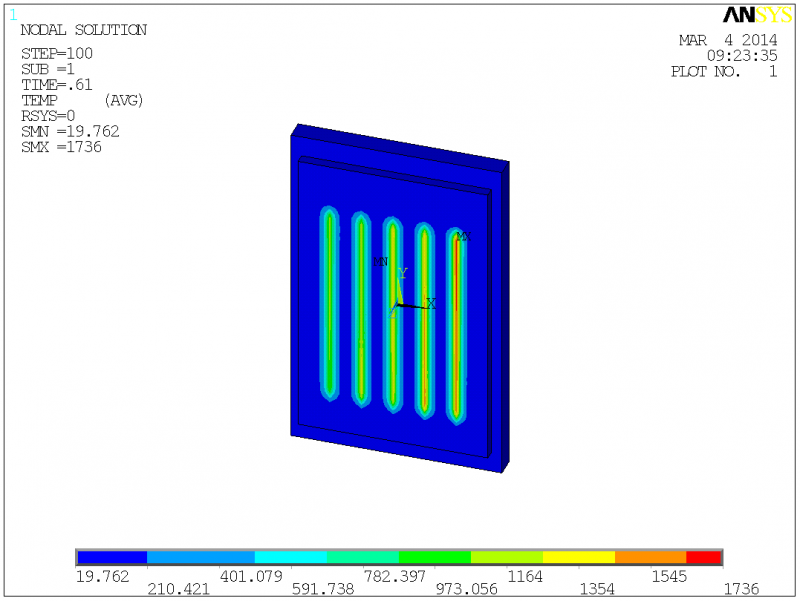Viewport: 800px width, 601px height.
Task: Click the SUB =1 label
Action: pos(48,69)
